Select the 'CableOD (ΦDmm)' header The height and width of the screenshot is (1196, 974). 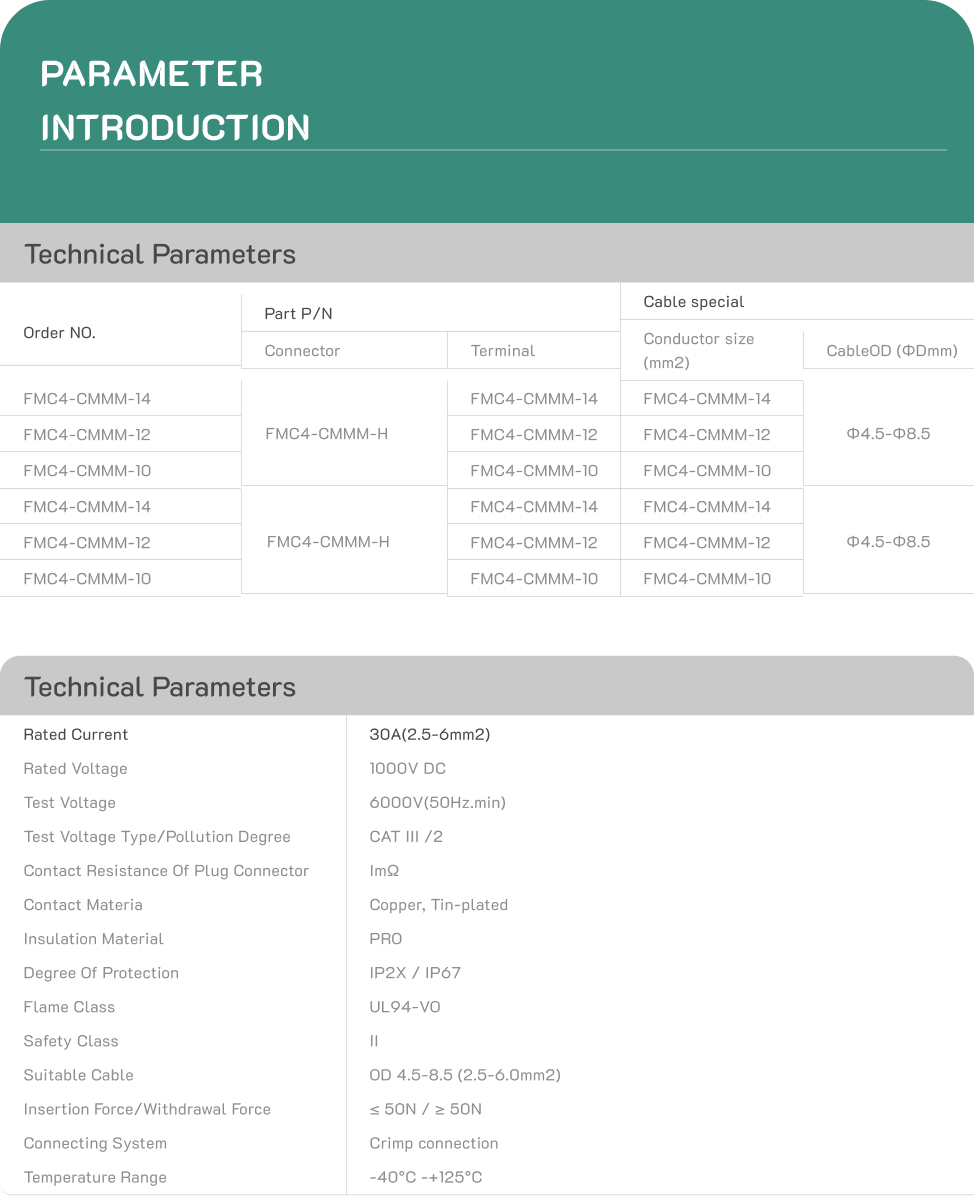(892, 351)
